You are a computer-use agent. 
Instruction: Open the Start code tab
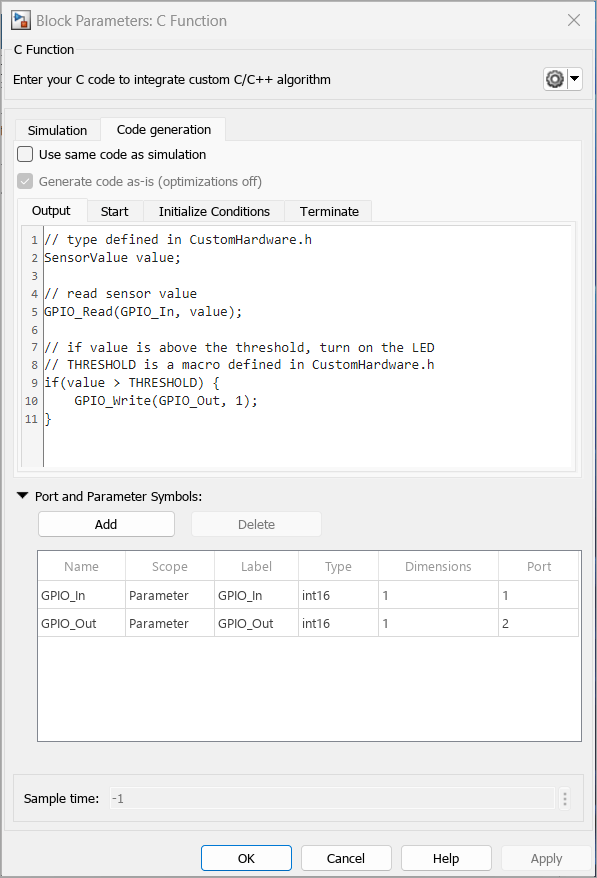[x=115, y=212]
